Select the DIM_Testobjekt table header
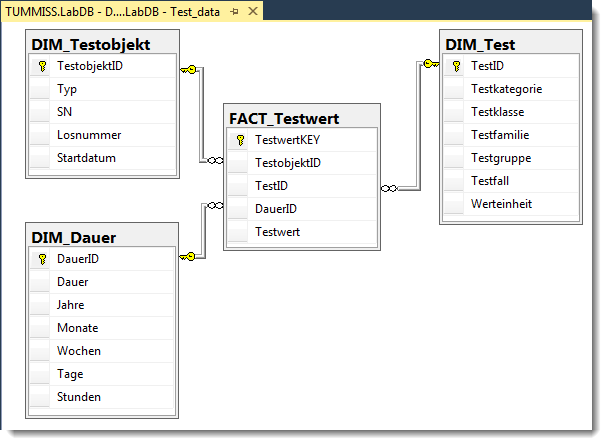607x445 pixels. tap(102, 44)
